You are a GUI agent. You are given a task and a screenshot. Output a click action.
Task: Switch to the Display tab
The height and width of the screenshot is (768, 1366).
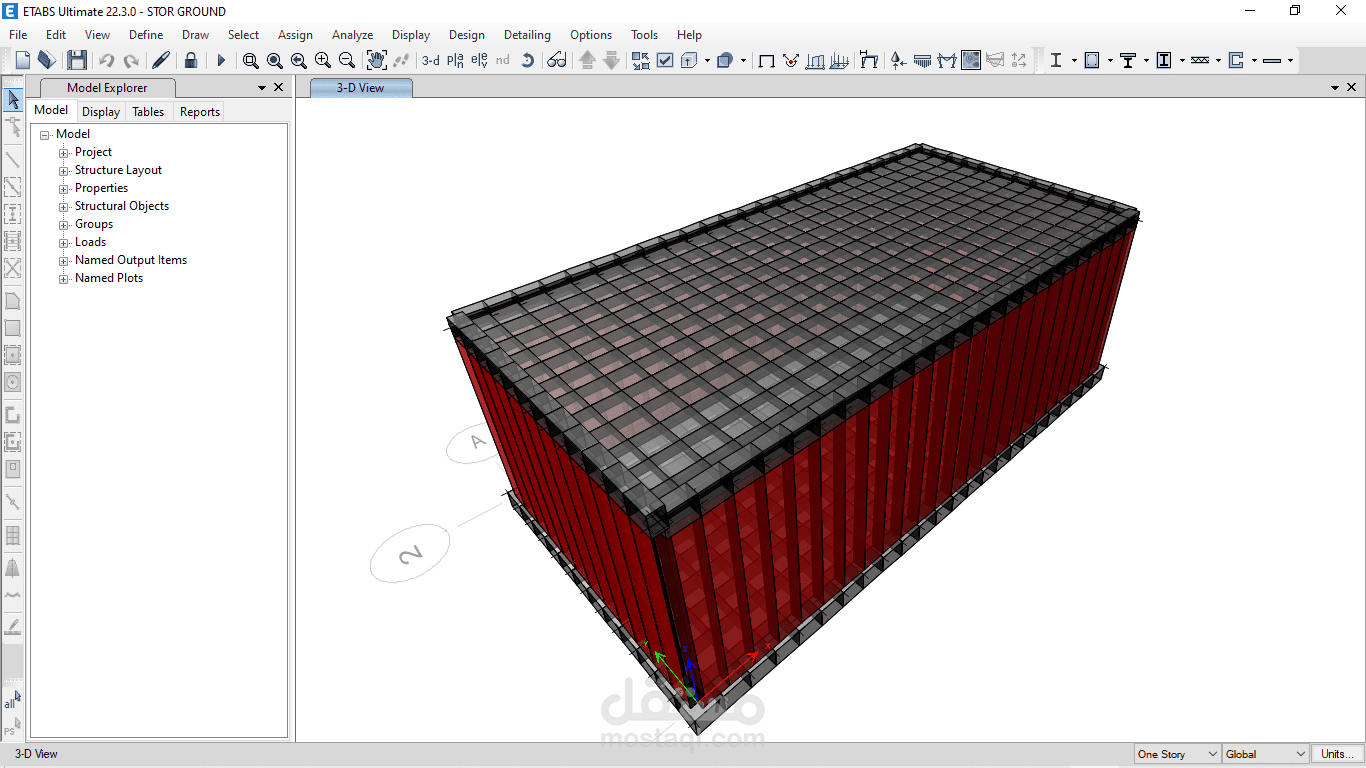point(101,112)
